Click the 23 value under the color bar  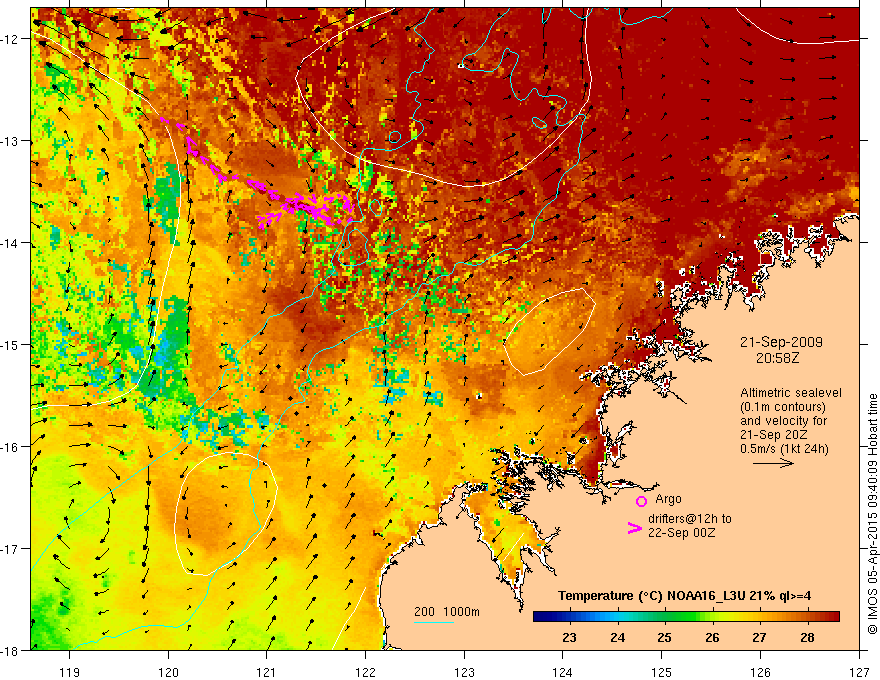point(569,638)
